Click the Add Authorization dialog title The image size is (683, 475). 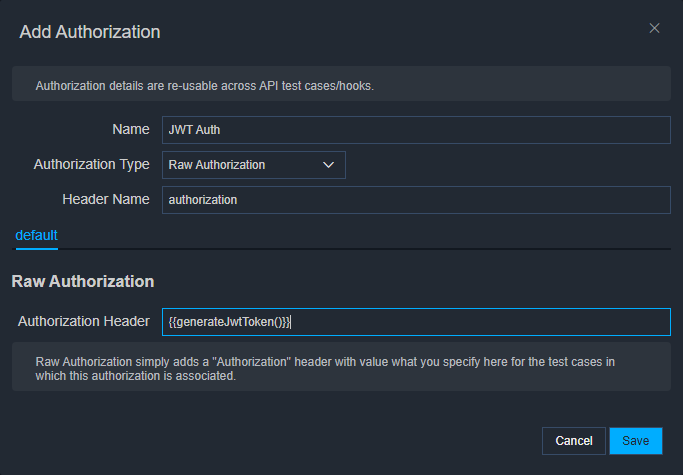[90, 32]
